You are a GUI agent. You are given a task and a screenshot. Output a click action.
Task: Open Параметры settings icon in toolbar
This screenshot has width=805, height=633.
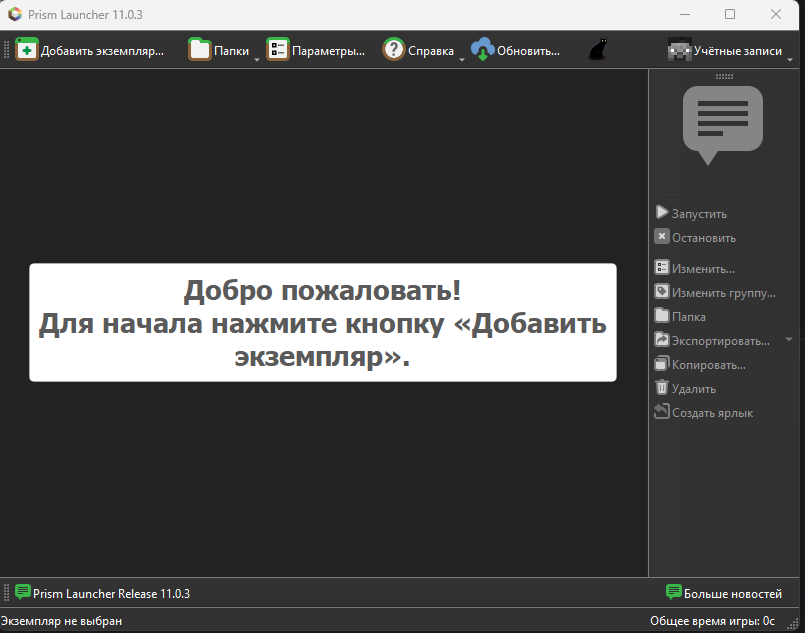[x=278, y=50]
